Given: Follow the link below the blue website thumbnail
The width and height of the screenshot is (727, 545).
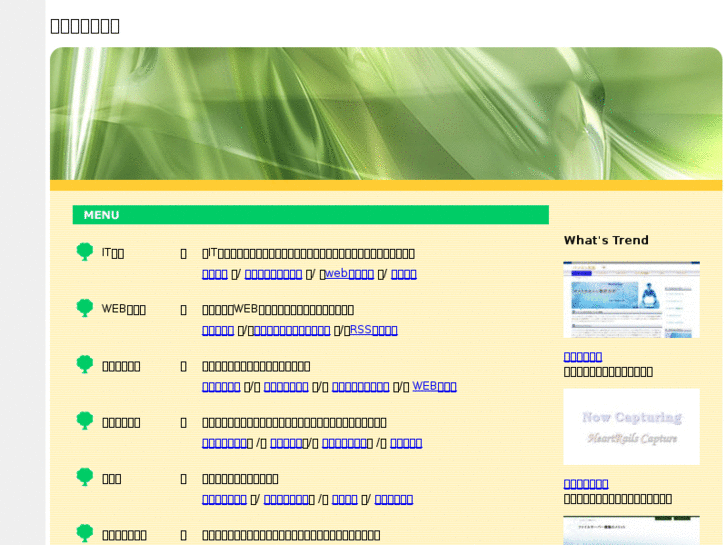Looking at the screenshot, I should tap(583, 356).
